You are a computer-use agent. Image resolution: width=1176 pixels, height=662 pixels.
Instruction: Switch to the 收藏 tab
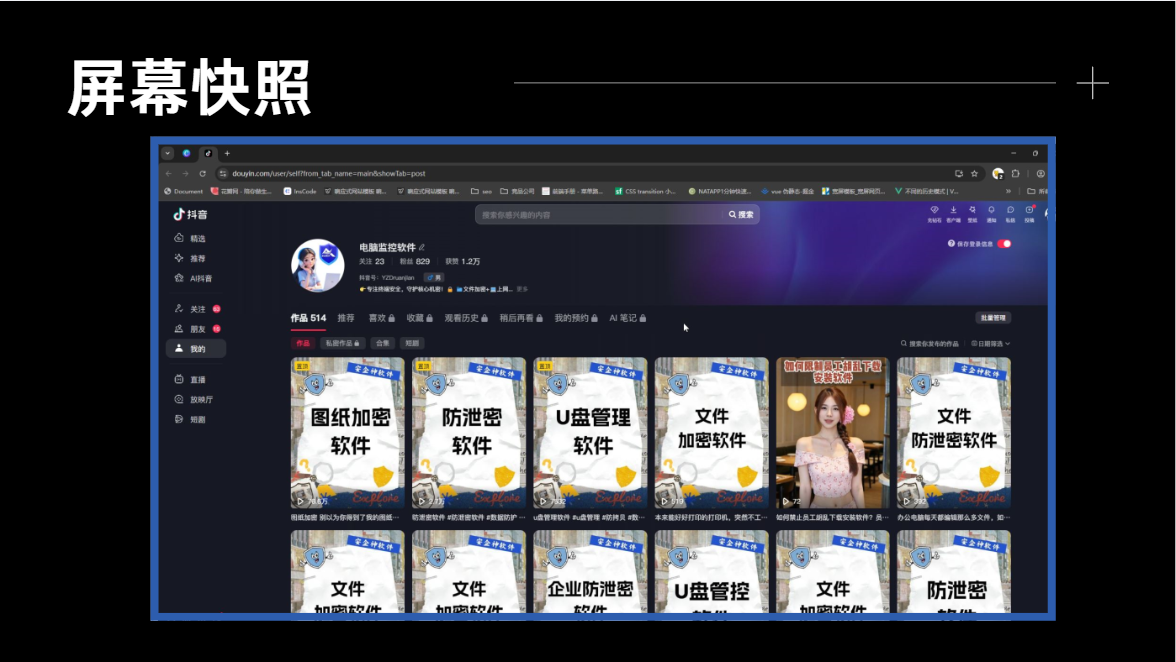(x=419, y=318)
